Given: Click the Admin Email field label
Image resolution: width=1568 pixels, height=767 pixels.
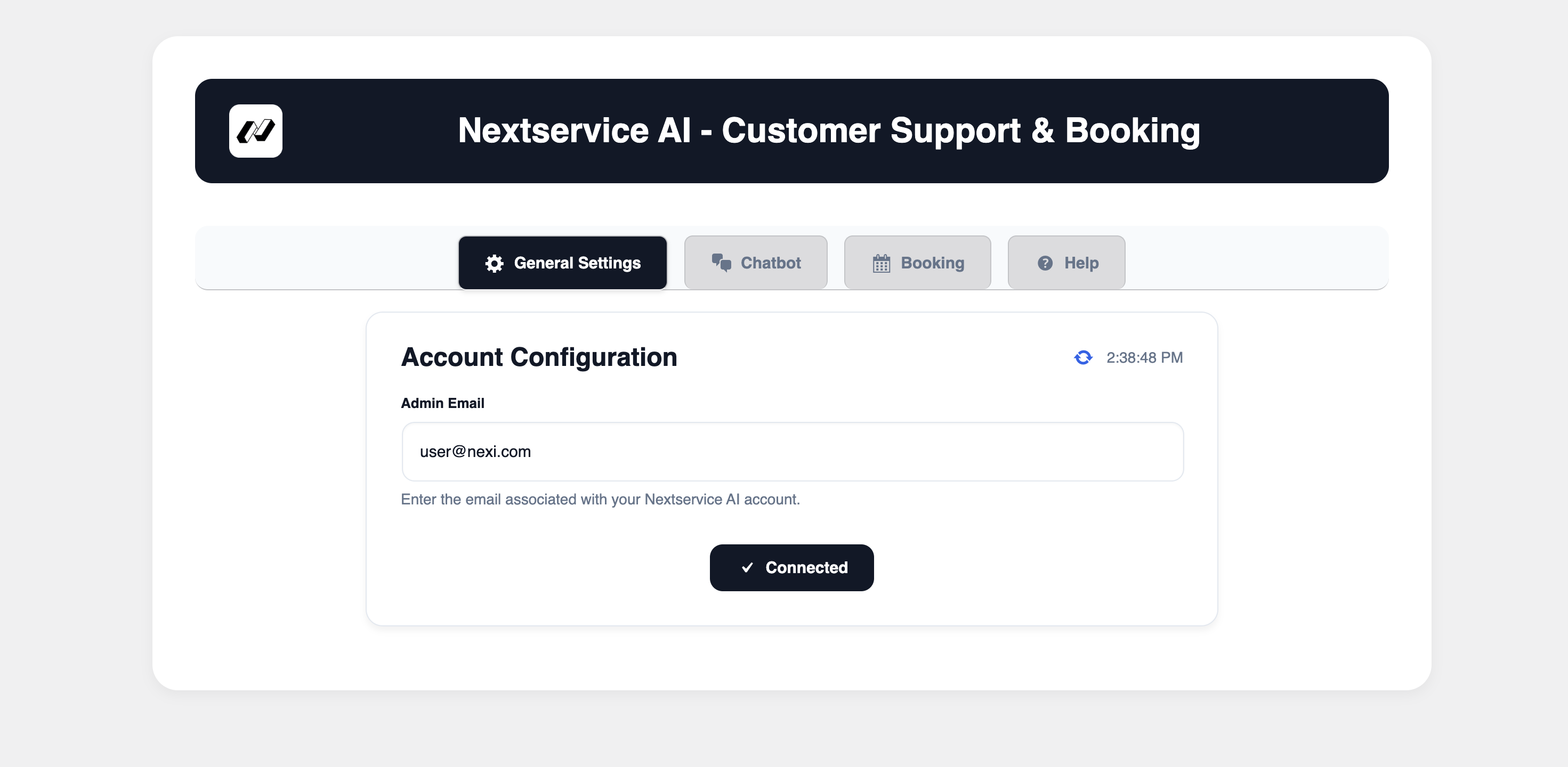Looking at the screenshot, I should pyautogui.click(x=442, y=403).
